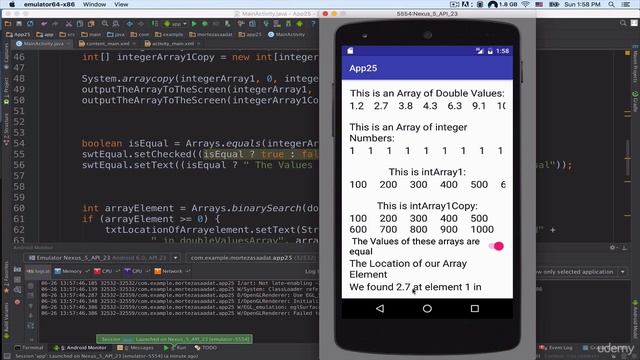Click line number 60 in the gutter

[19, 208]
